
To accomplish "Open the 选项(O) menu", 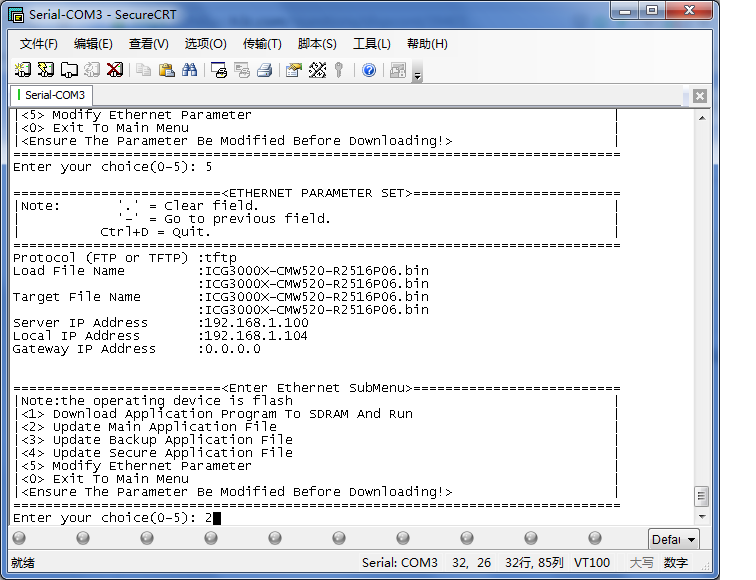I will 205,44.
